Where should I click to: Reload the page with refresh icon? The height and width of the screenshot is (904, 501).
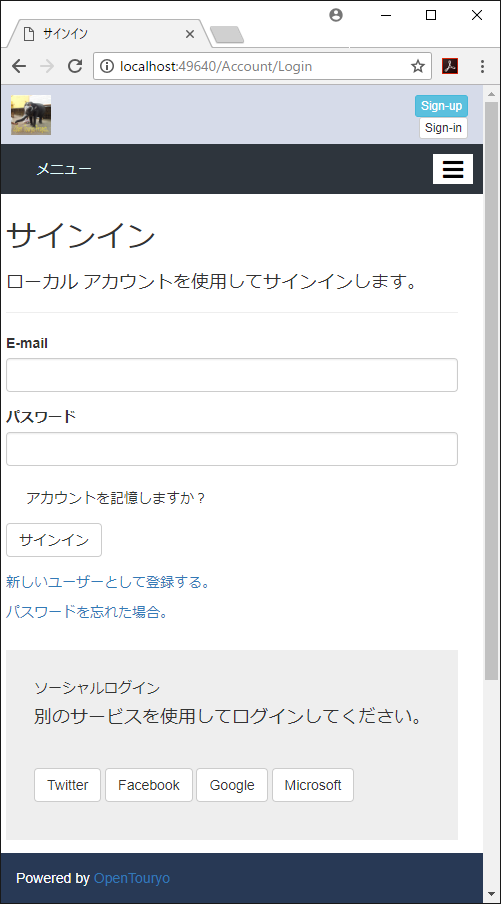click(x=75, y=66)
